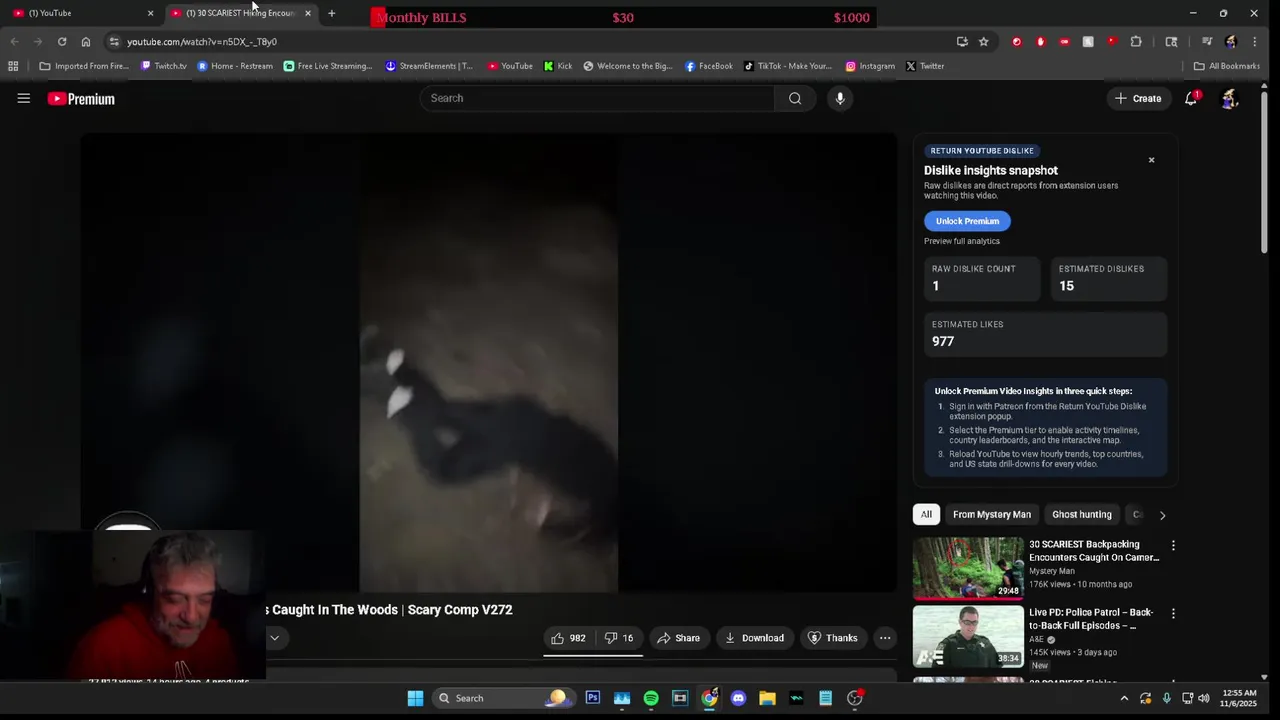Image resolution: width=1280 pixels, height=720 pixels.
Task: Bookmark this page with the star icon
Action: click(x=984, y=42)
